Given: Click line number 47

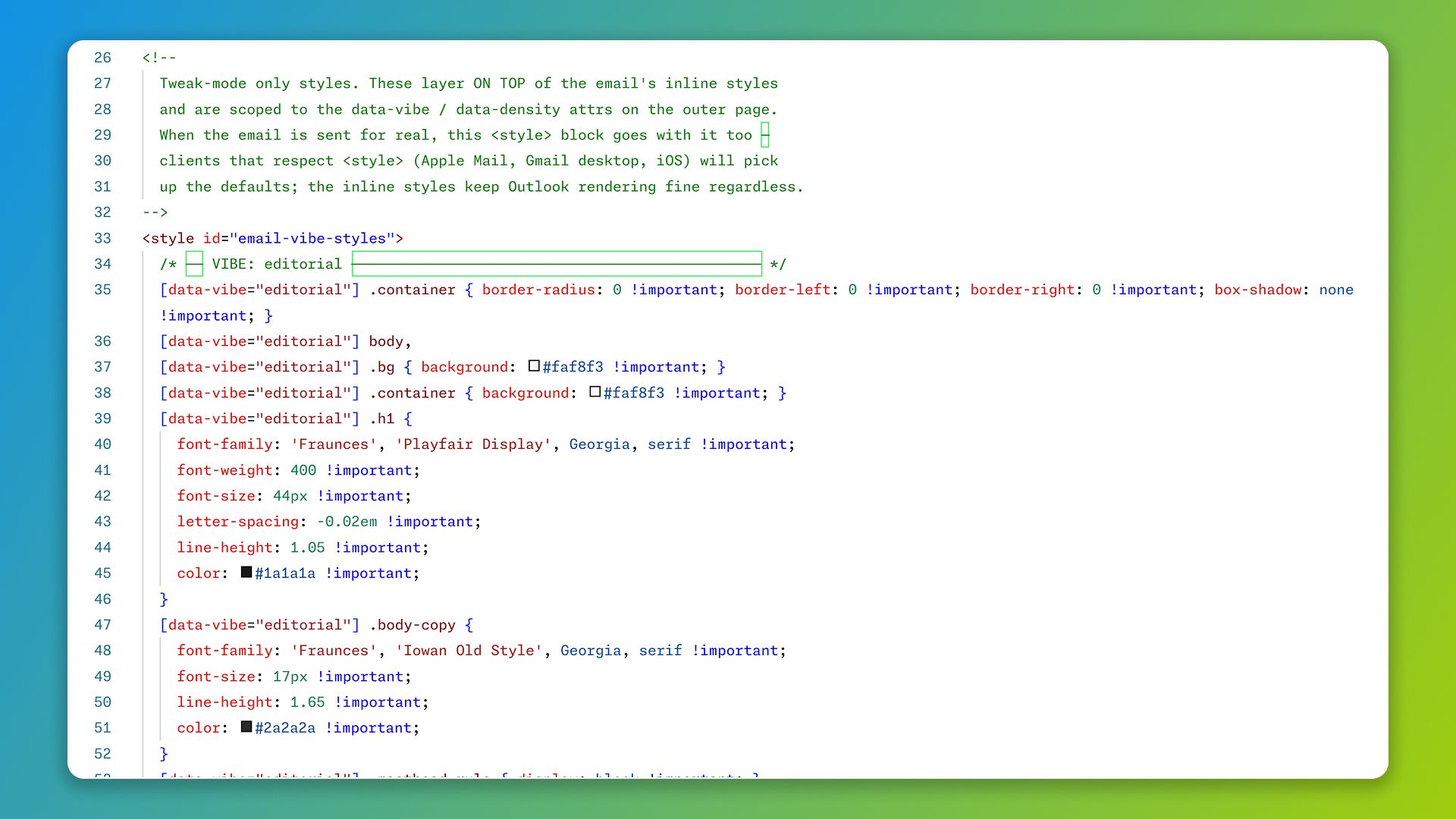Looking at the screenshot, I should pos(102,625).
